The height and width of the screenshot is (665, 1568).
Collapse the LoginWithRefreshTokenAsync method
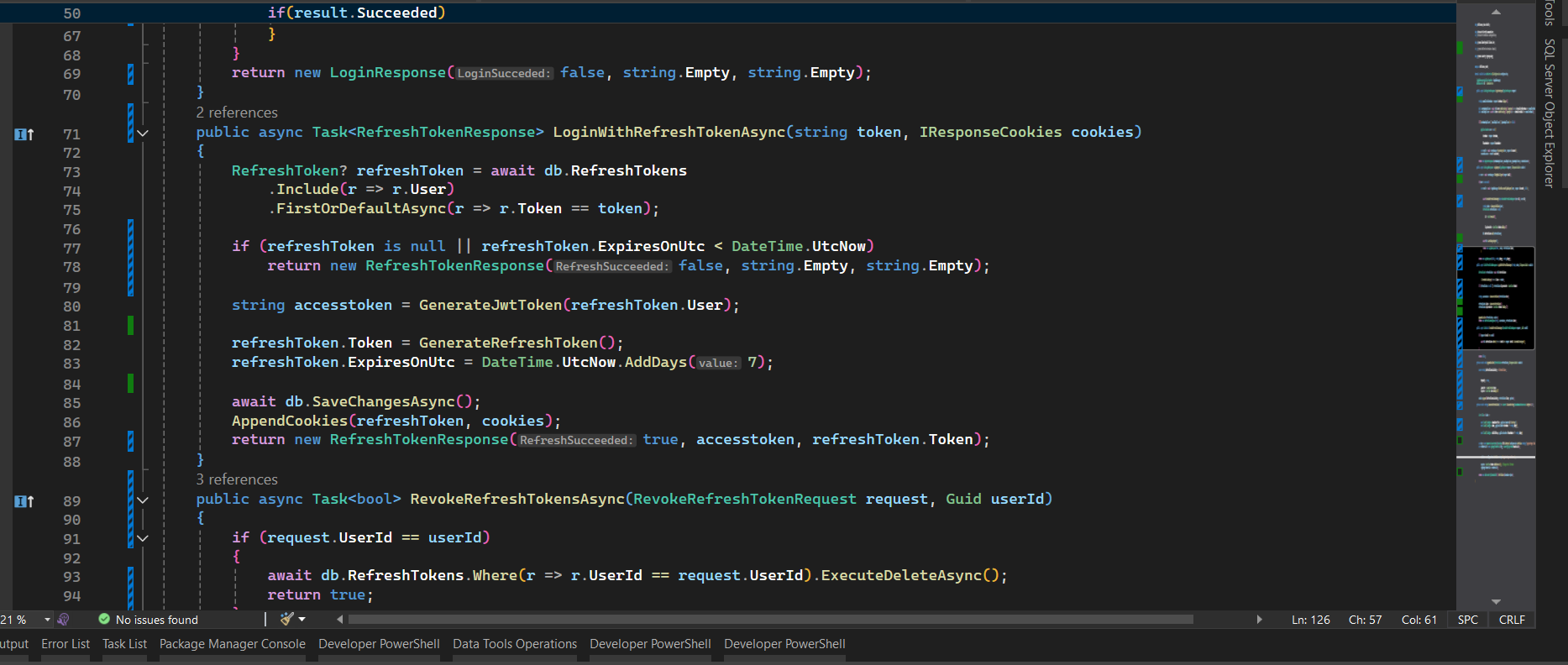[143, 134]
